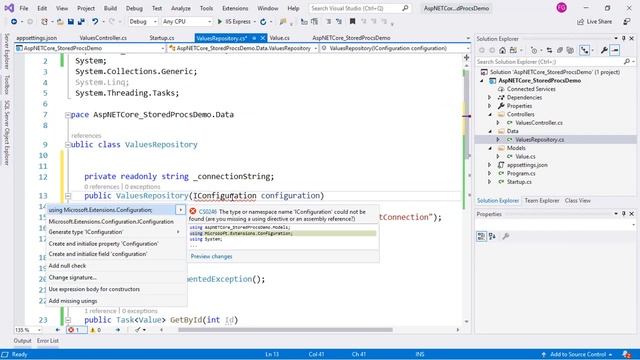Click the horizontal editor scrollbar

point(285,330)
